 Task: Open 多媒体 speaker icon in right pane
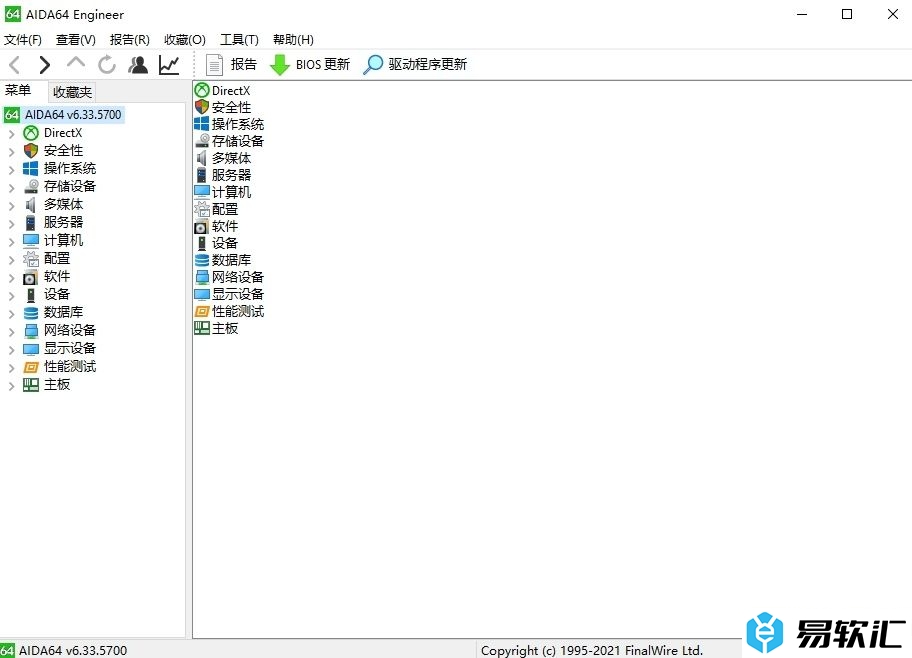pos(202,158)
